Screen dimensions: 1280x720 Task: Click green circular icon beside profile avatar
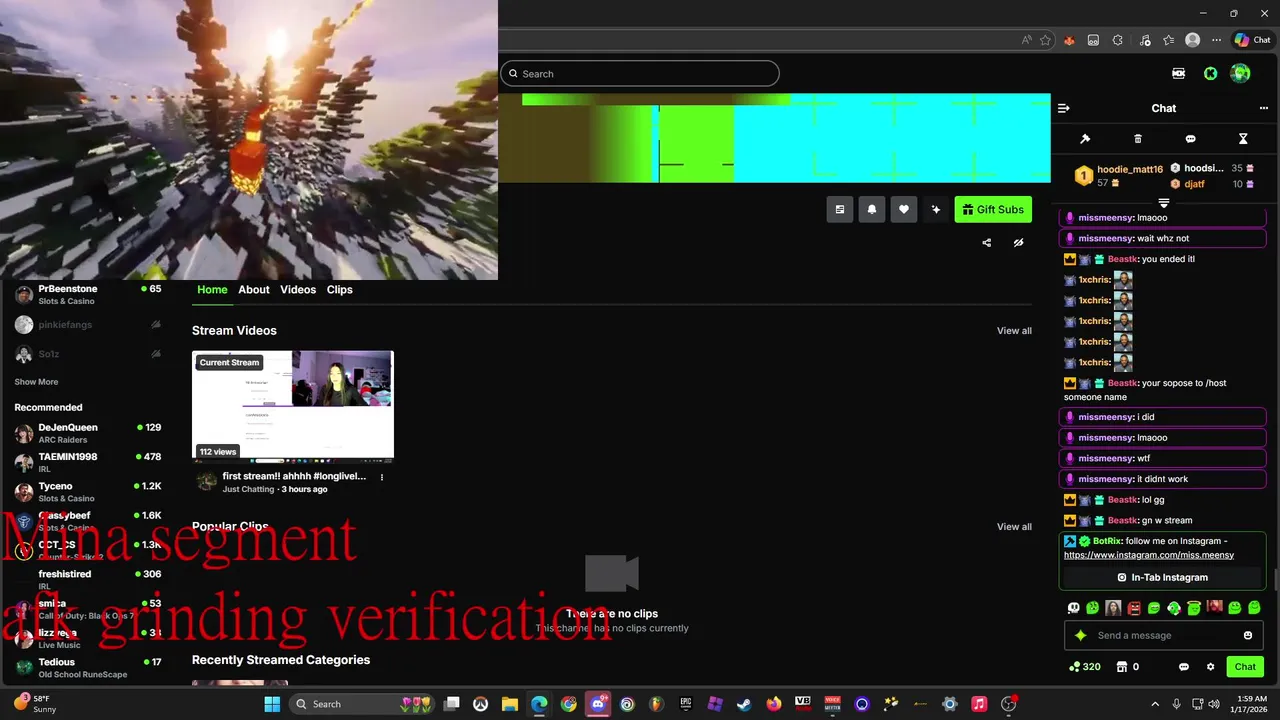1211,73
